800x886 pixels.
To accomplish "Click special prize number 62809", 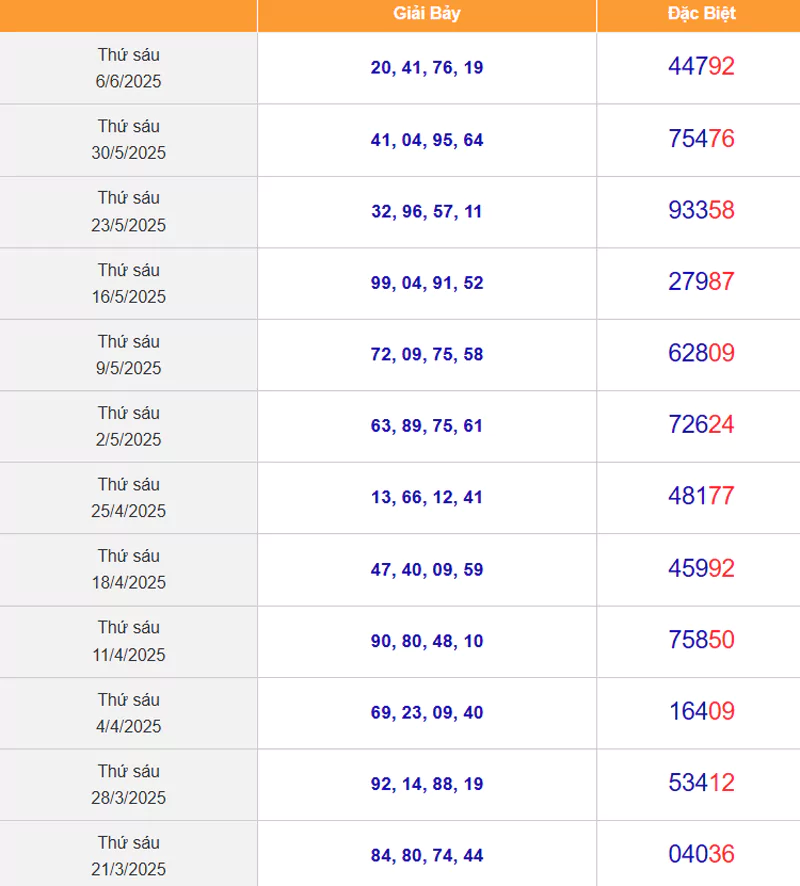I will 701,353.
